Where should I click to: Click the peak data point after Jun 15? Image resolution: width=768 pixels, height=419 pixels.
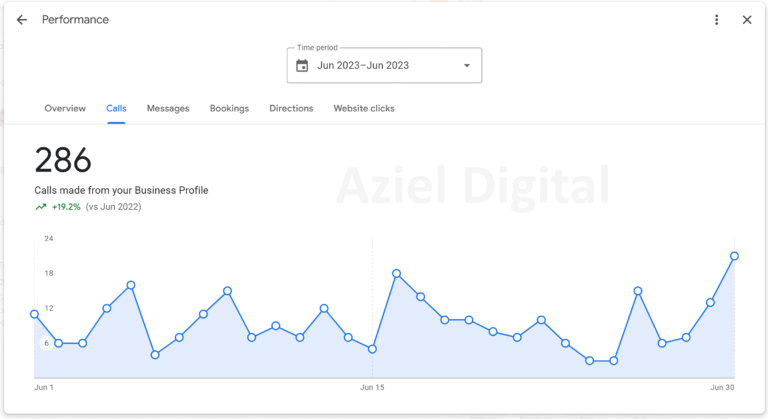[397, 273]
